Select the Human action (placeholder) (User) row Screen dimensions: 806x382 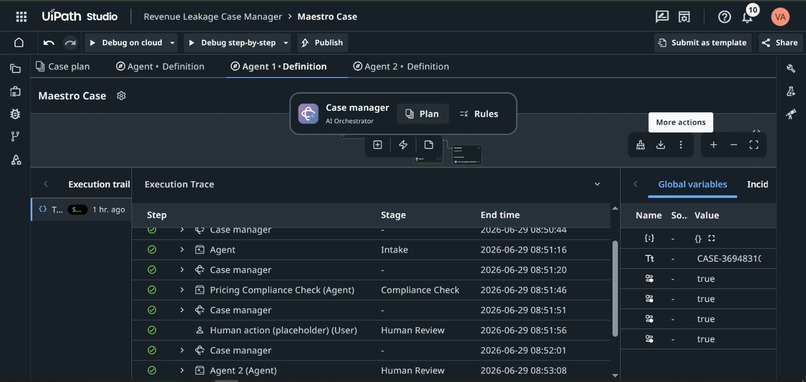pos(371,330)
